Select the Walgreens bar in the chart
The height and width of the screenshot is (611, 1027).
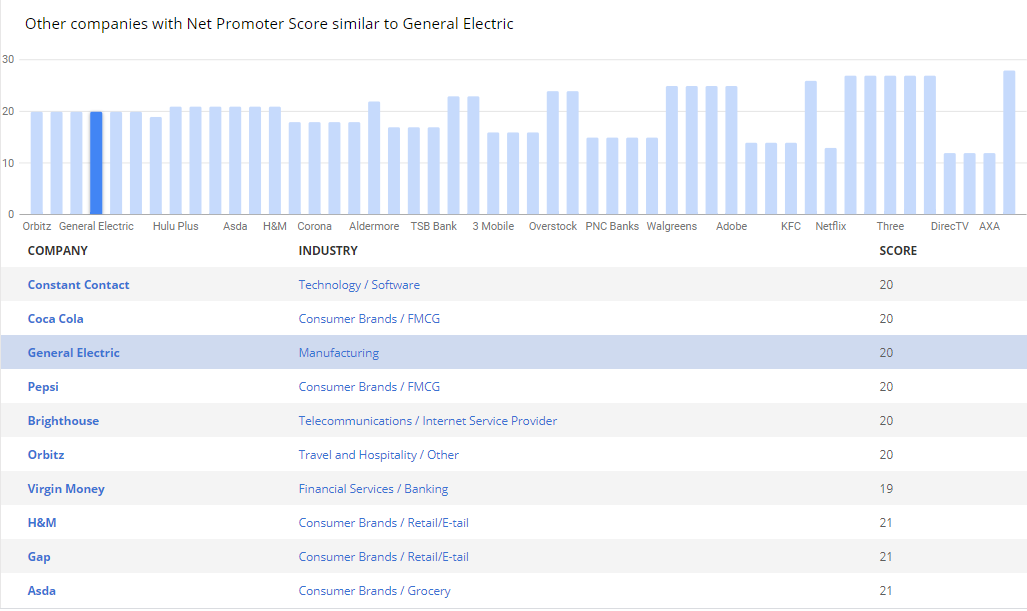tap(672, 150)
